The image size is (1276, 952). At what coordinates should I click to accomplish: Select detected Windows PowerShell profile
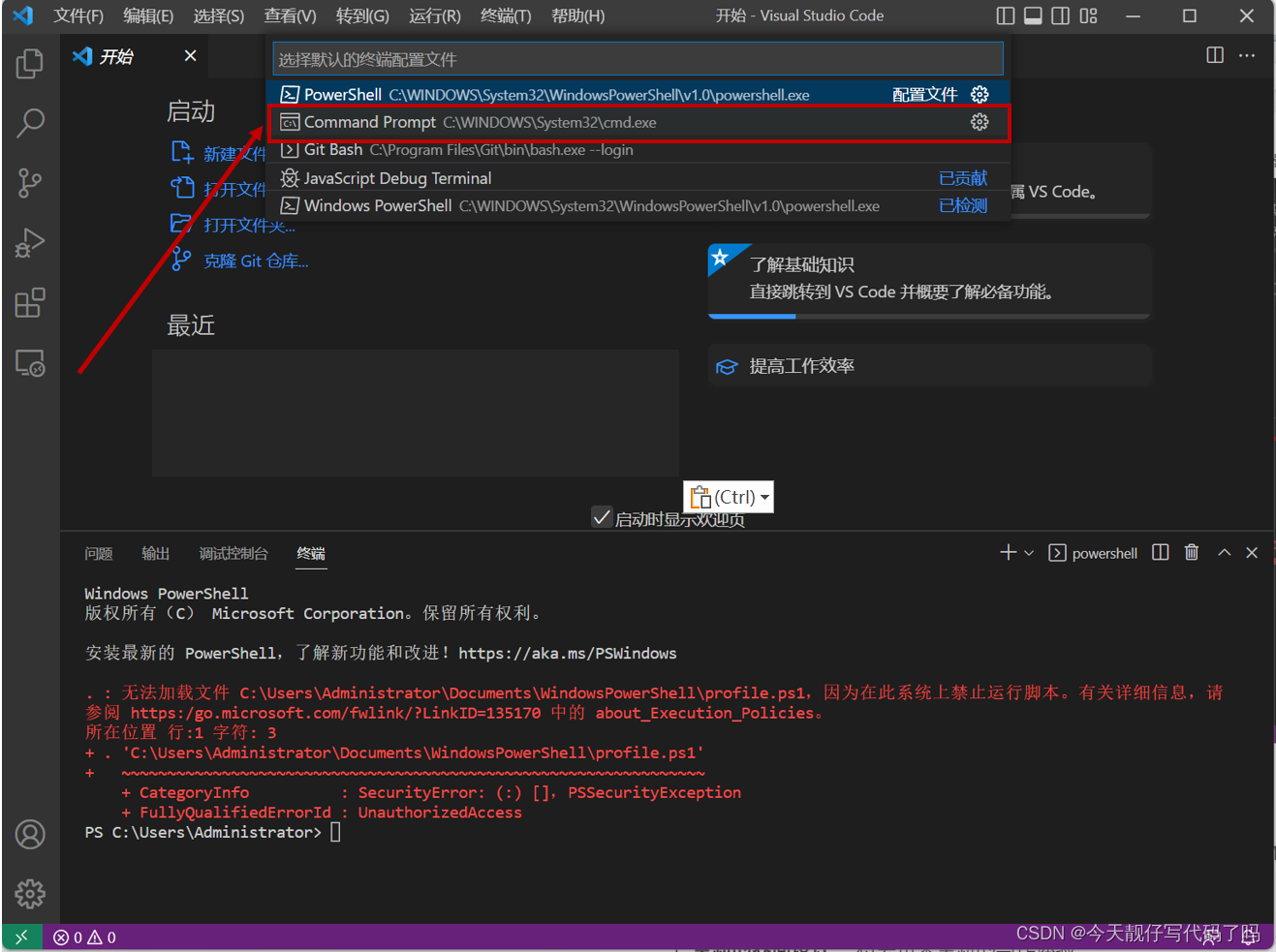click(x=637, y=205)
